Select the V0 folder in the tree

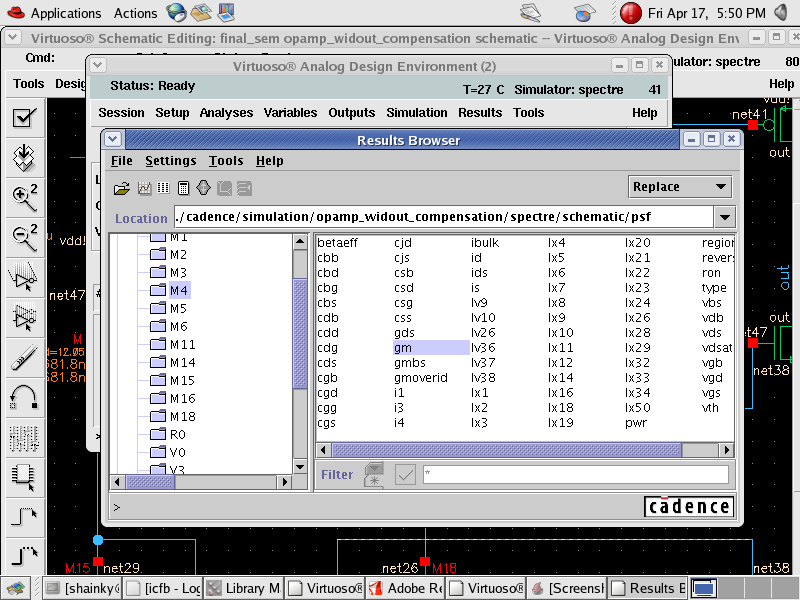[168, 452]
